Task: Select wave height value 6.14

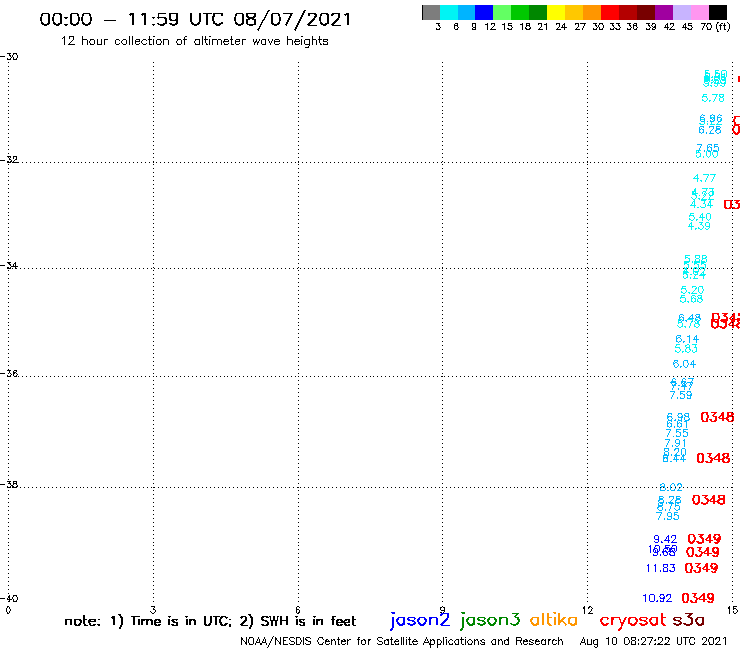Action: [687, 339]
